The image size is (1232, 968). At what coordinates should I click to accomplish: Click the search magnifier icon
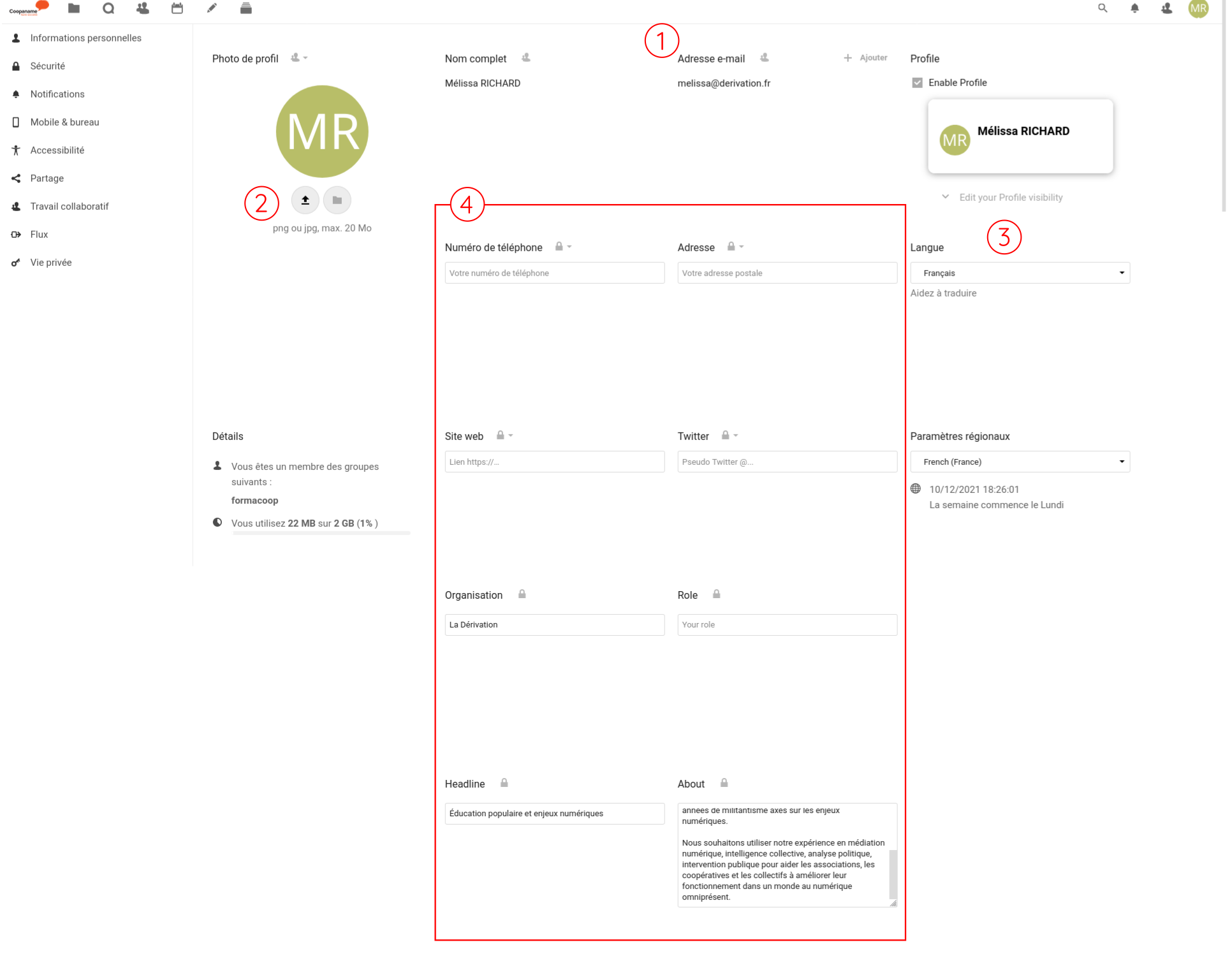1103,8
